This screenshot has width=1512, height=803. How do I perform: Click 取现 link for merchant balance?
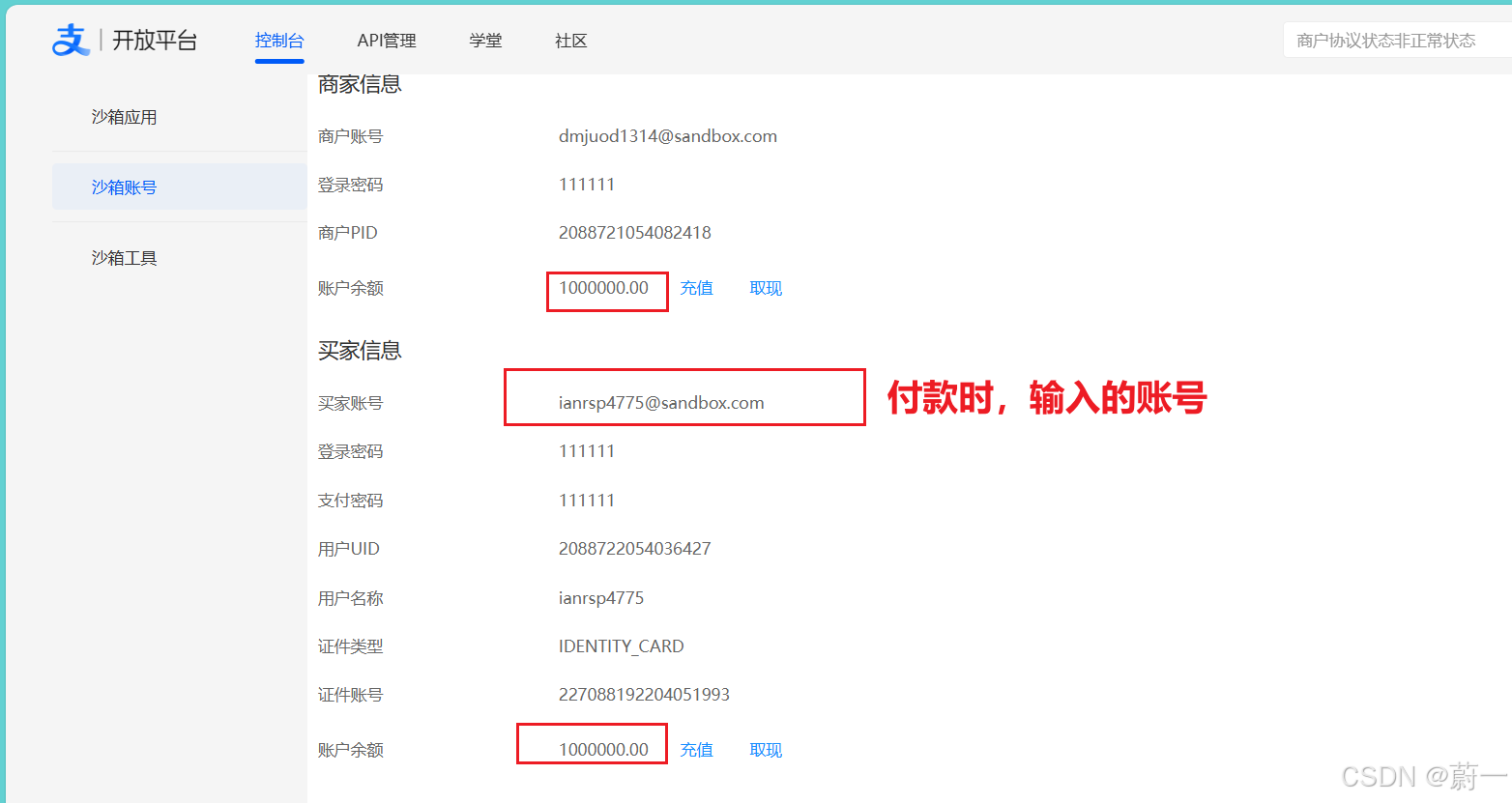tap(766, 288)
